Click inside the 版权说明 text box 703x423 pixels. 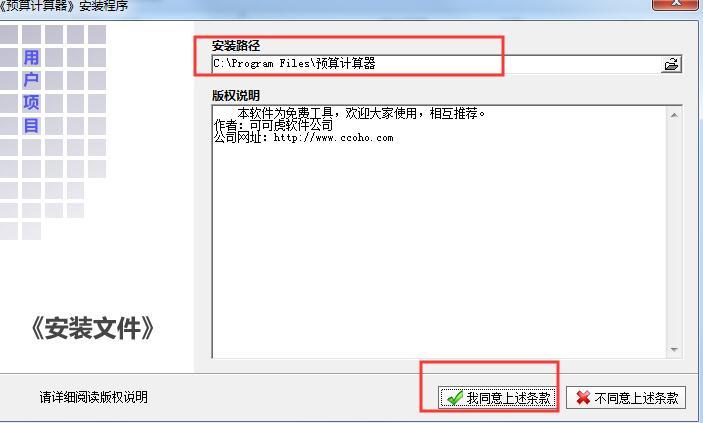click(439, 231)
